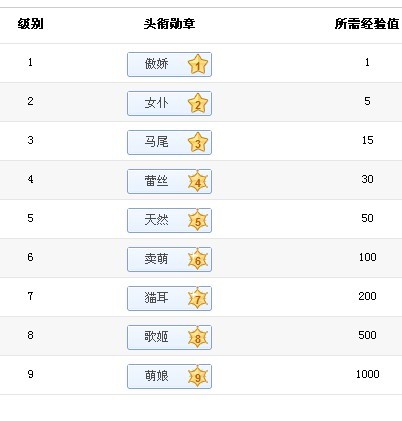Click the level 5 star badge icon
Screen dimensions: 402x421
point(198,220)
